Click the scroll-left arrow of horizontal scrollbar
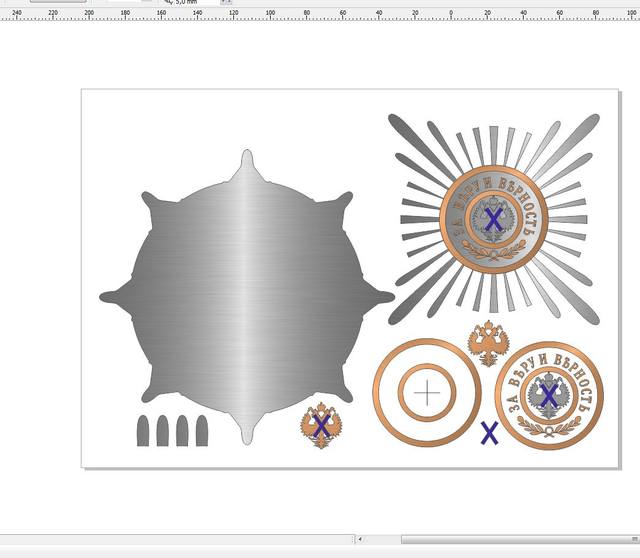The width and height of the screenshot is (640, 558). [360, 540]
